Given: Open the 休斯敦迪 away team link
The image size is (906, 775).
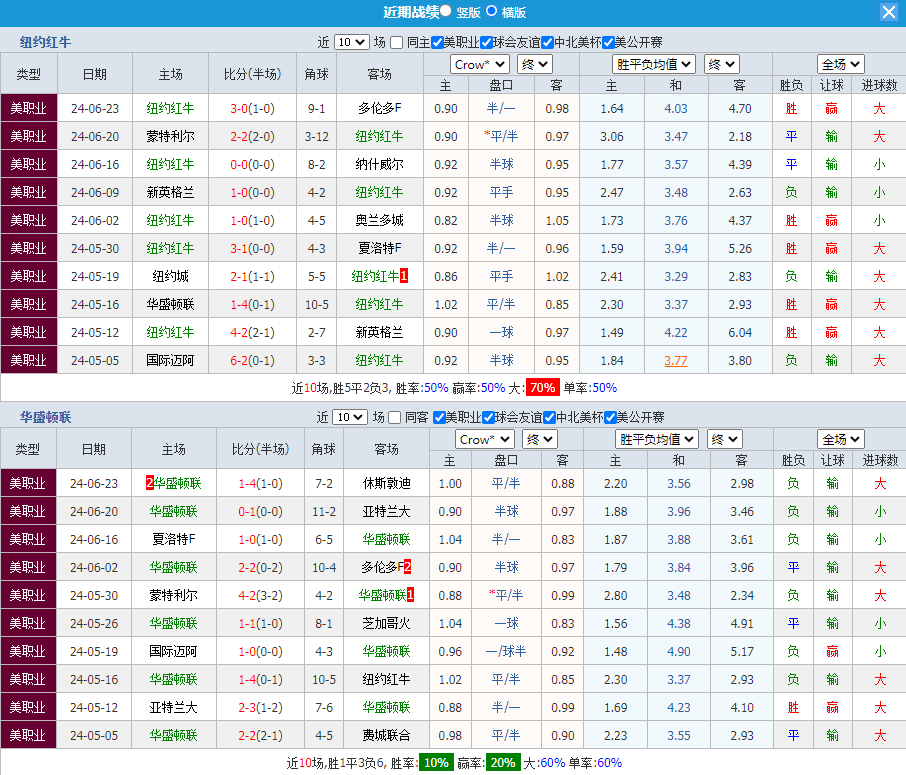Looking at the screenshot, I should tap(386, 483).
